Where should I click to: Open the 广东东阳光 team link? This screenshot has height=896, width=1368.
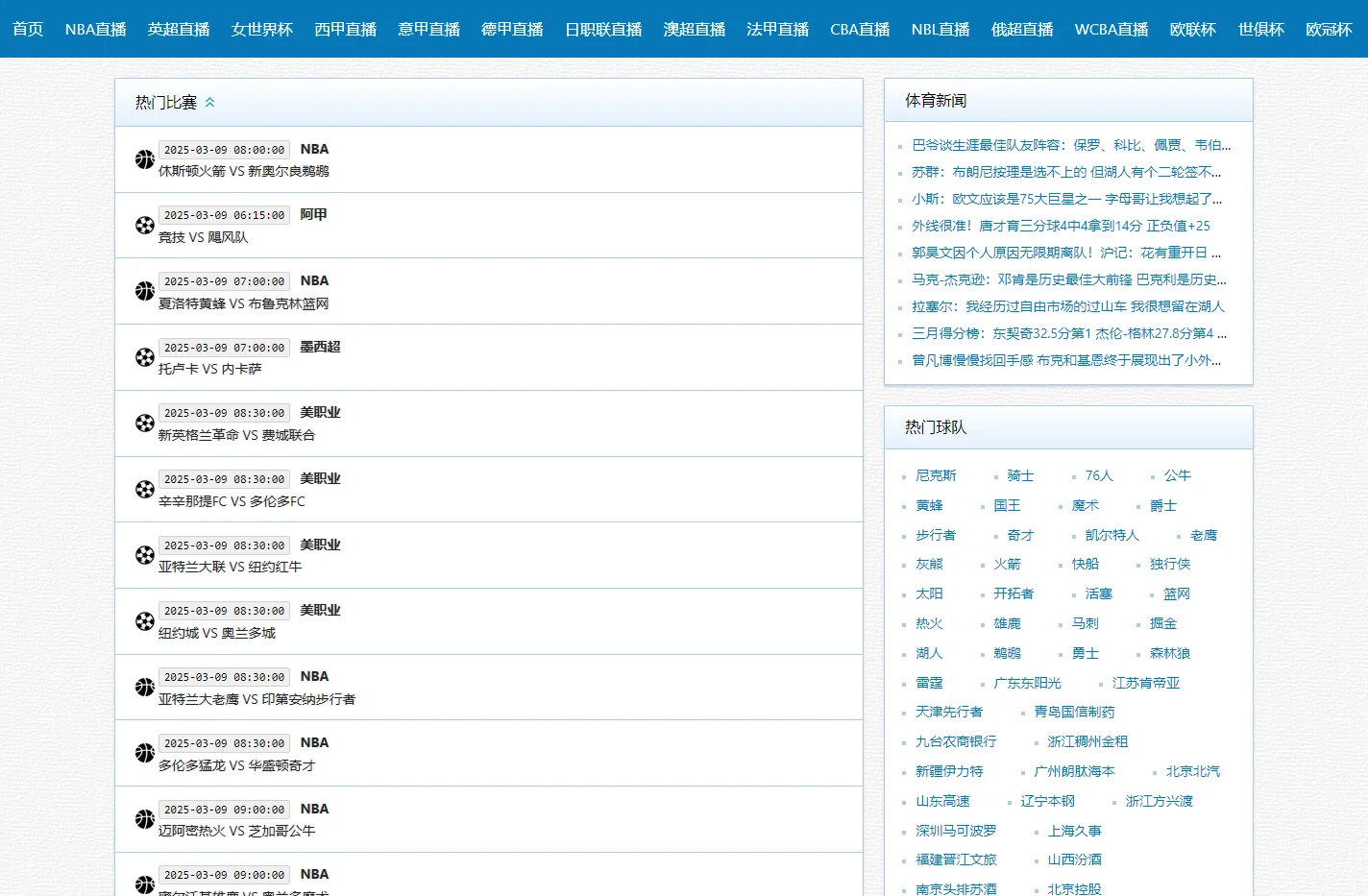coord(1027,683)
